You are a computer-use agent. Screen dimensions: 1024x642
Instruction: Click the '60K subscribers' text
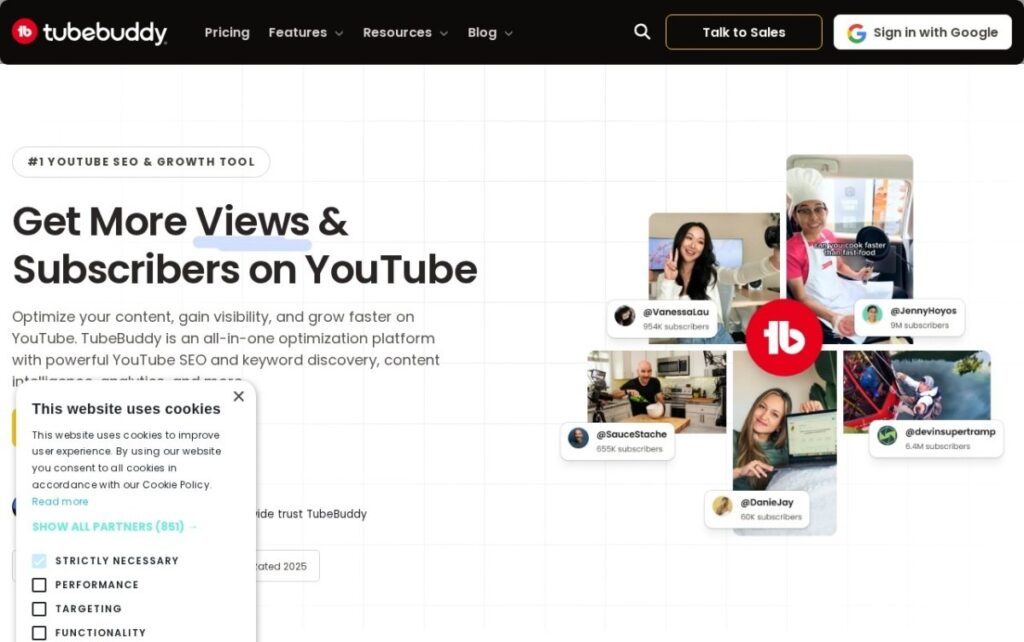(771, 517)
